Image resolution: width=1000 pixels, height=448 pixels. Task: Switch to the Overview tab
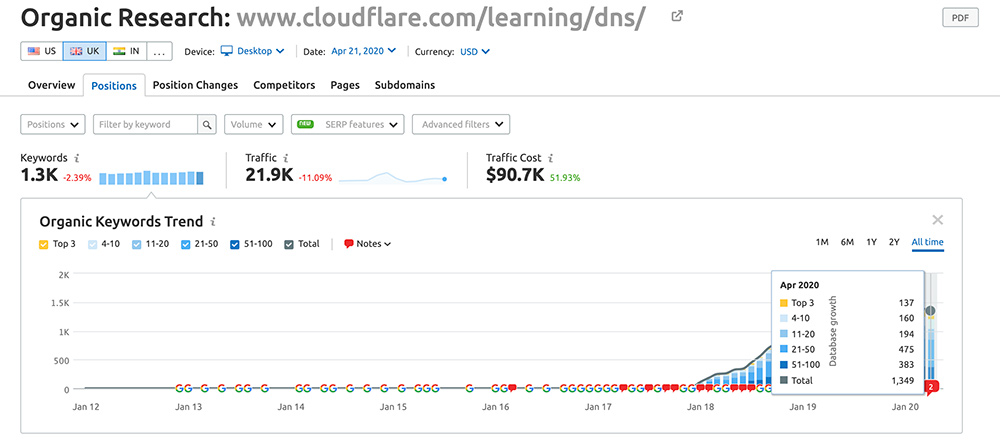point(52,85)
